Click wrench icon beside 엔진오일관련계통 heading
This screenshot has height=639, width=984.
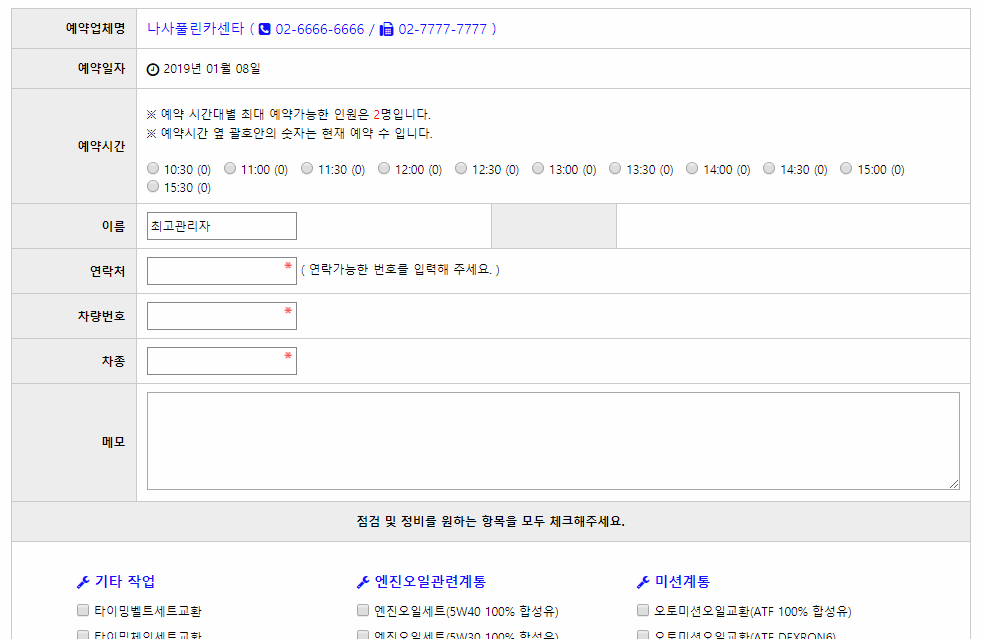point(363,582)
